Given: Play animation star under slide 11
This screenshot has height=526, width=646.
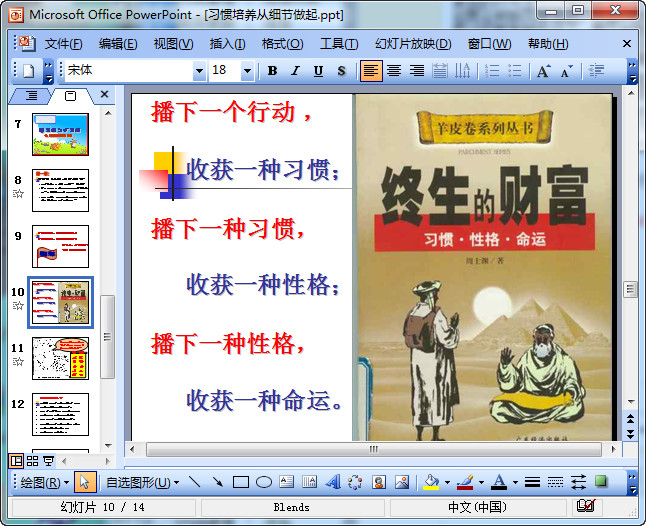Looking at the screenshot, I should [x=18, y=362].
